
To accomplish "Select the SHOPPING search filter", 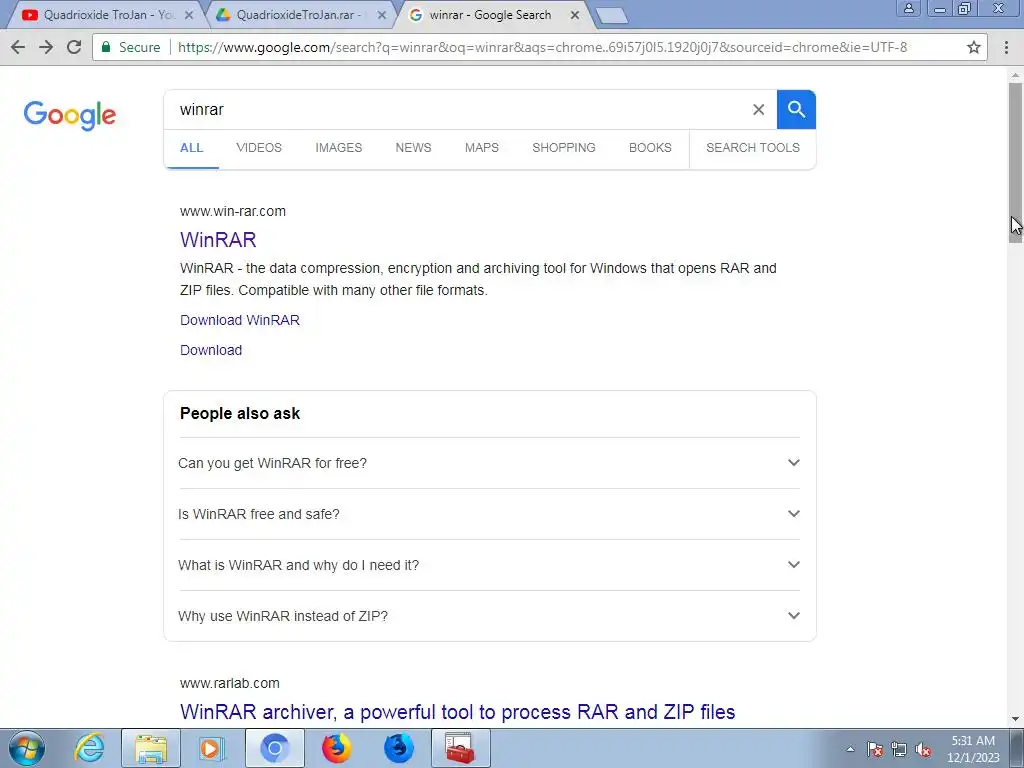I will click(x=564, y=148).
